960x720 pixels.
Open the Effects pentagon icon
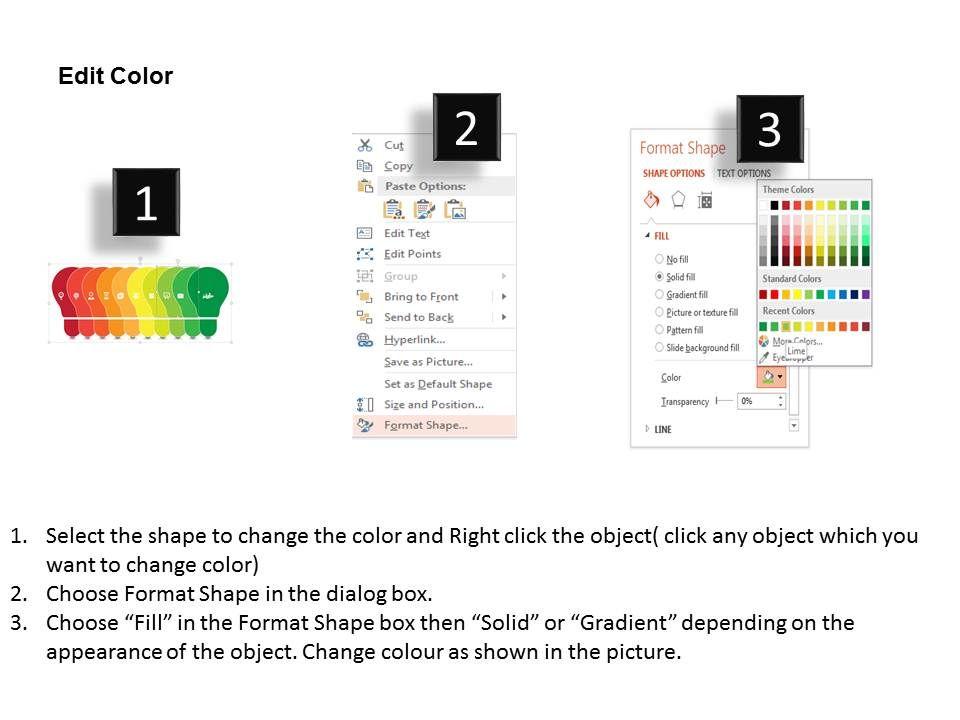click(x=678, y=200)
